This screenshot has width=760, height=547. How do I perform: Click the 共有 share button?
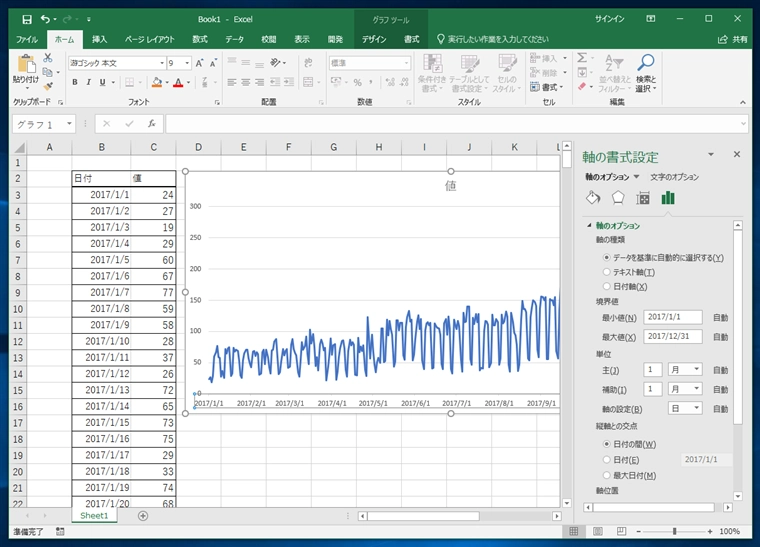tap(733, 39)
